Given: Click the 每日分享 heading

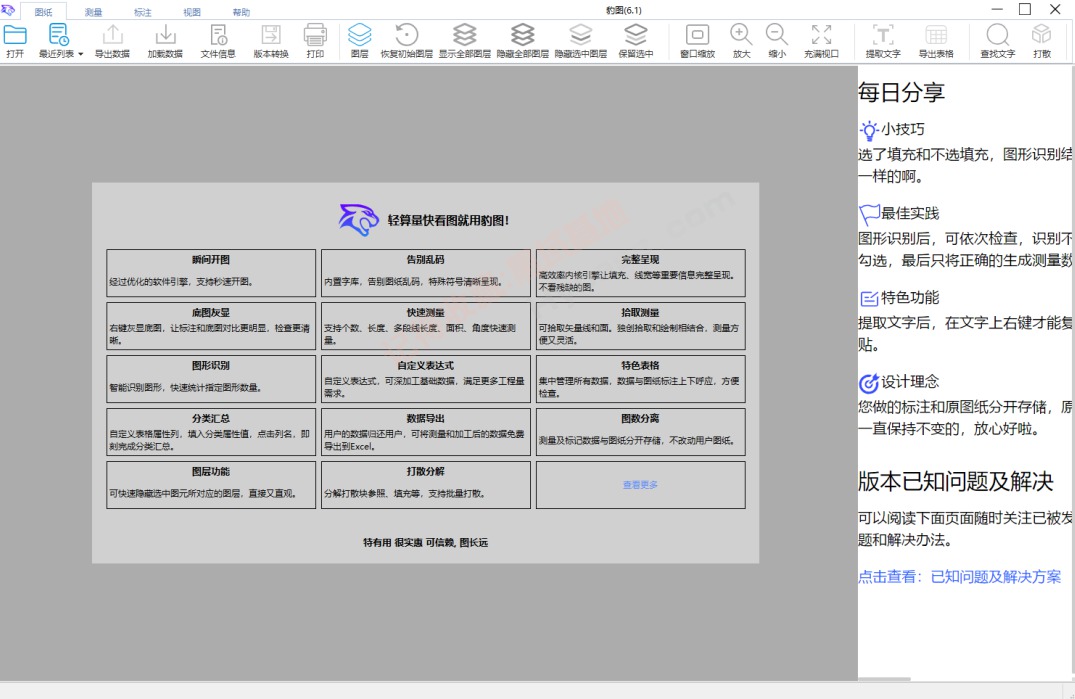Looking at the screenshot, I should coord(902,92).
